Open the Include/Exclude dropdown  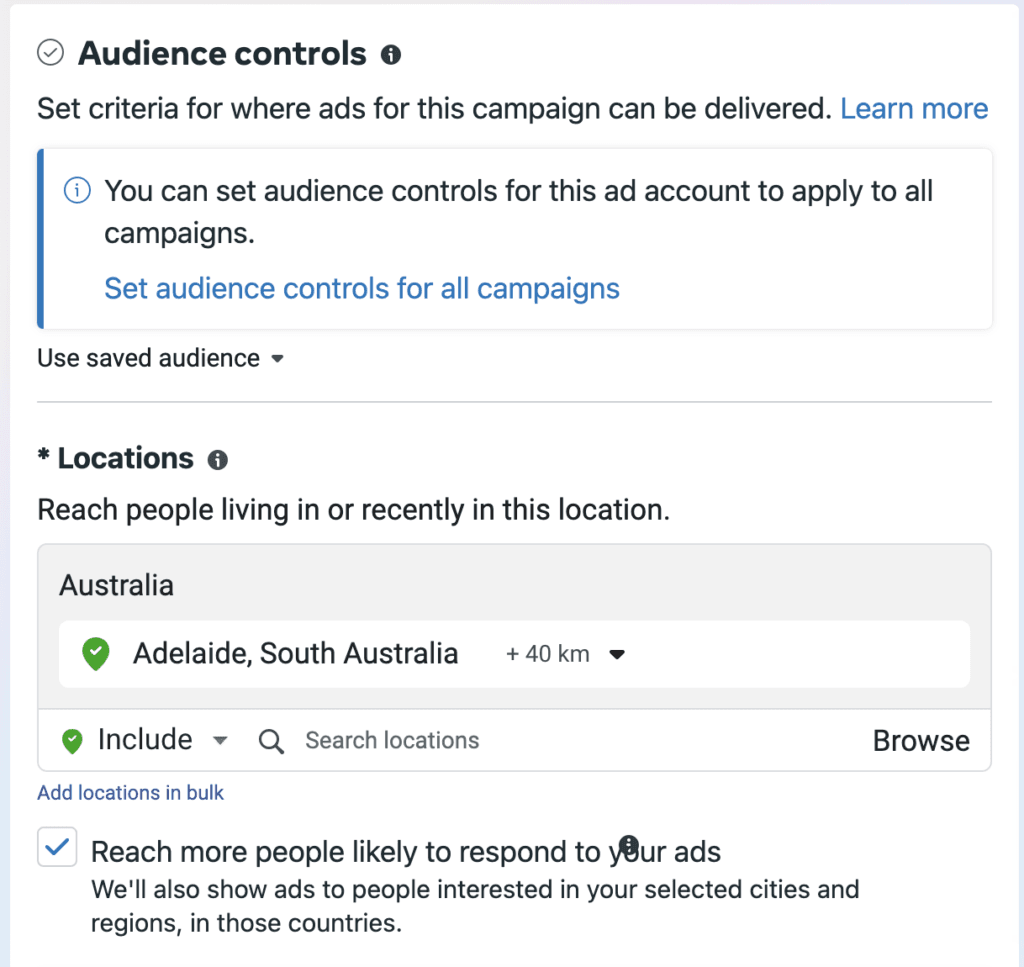tap(160, 741)
